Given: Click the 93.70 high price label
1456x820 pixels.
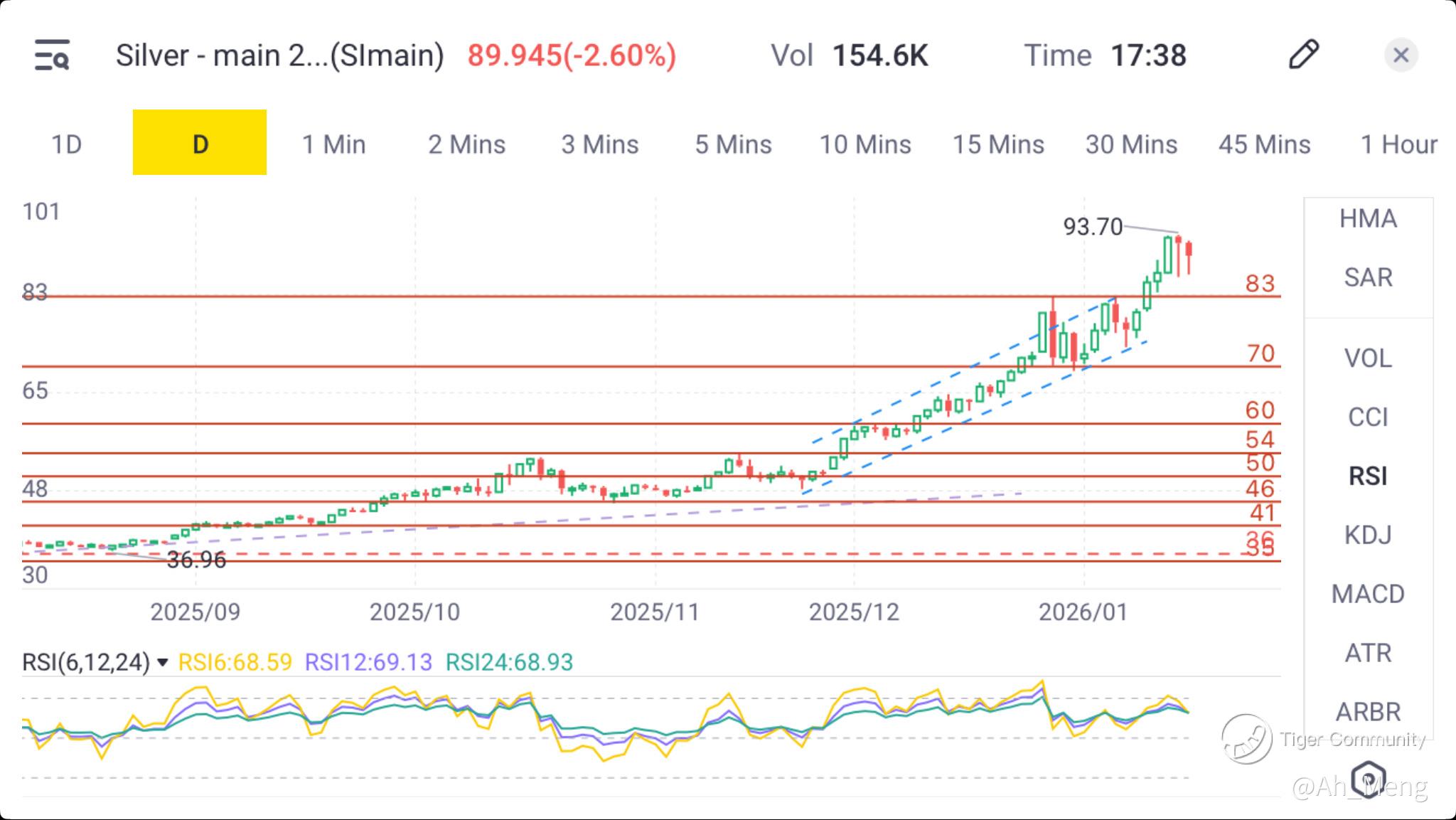Looking at the screenshot, I should (1092, 227).
